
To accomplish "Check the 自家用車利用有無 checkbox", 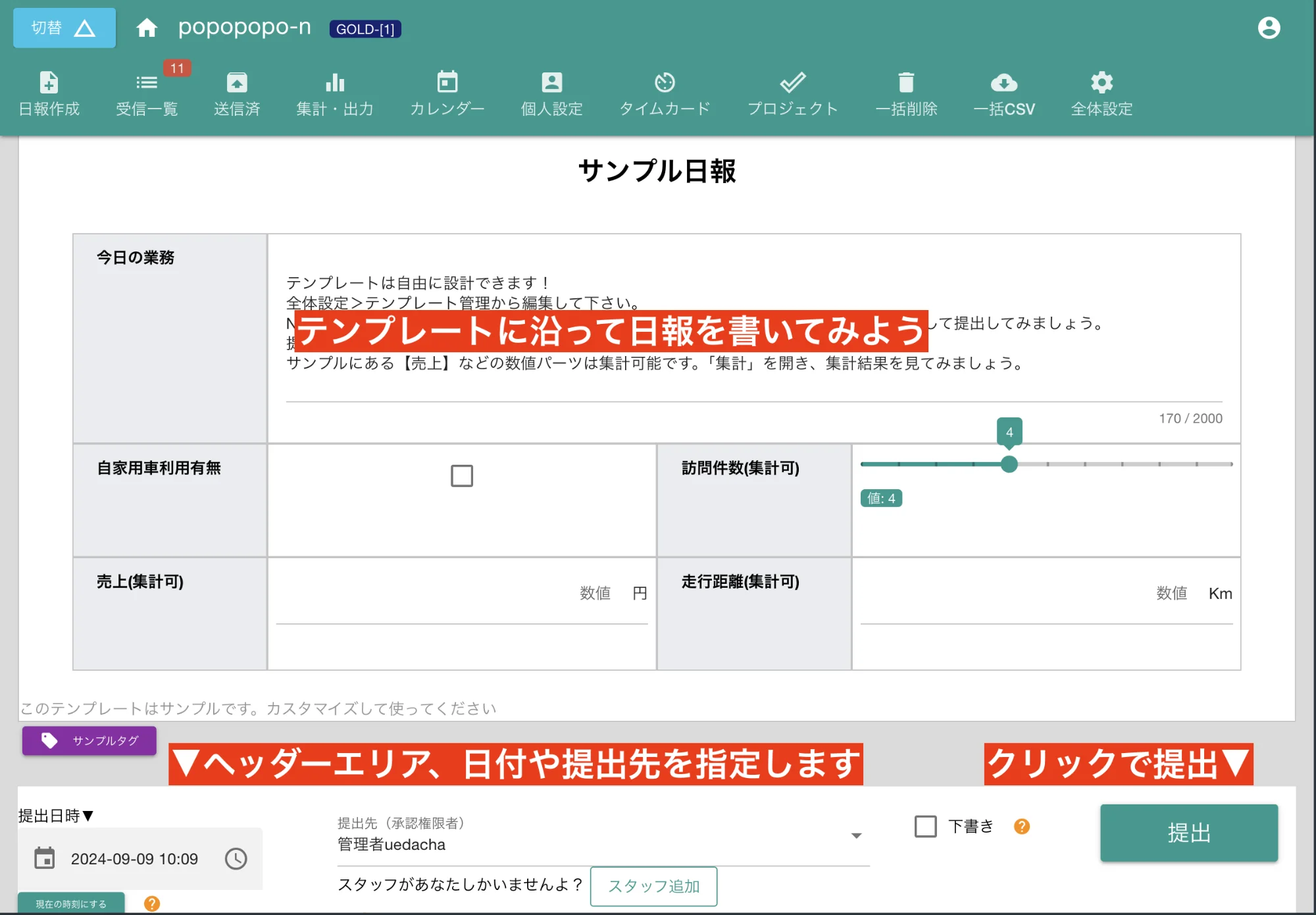I will [461, 475].
